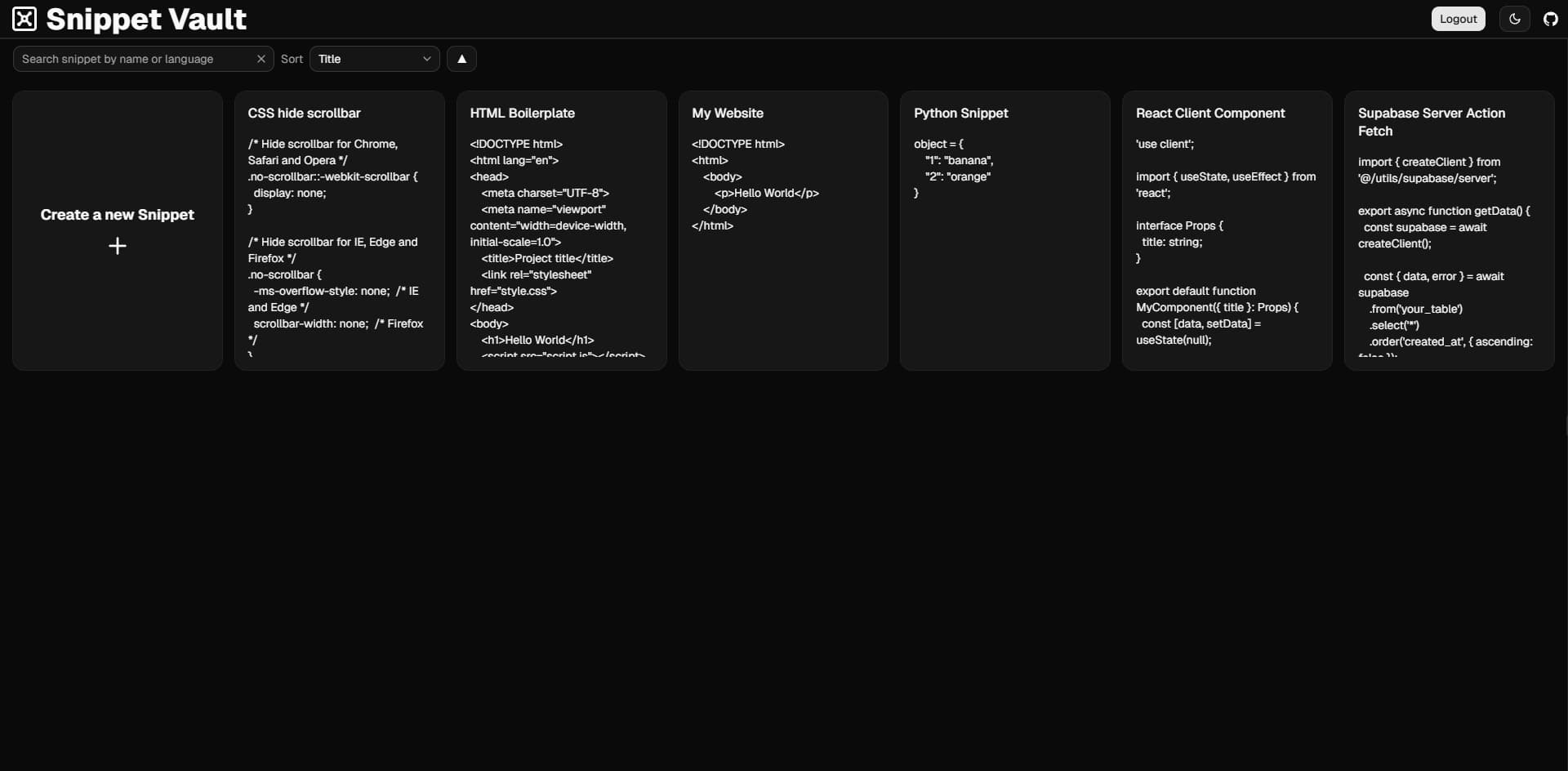Select the Create a new Snippet heading
Screen dimensions: 1568x771
tap(118, 215)
